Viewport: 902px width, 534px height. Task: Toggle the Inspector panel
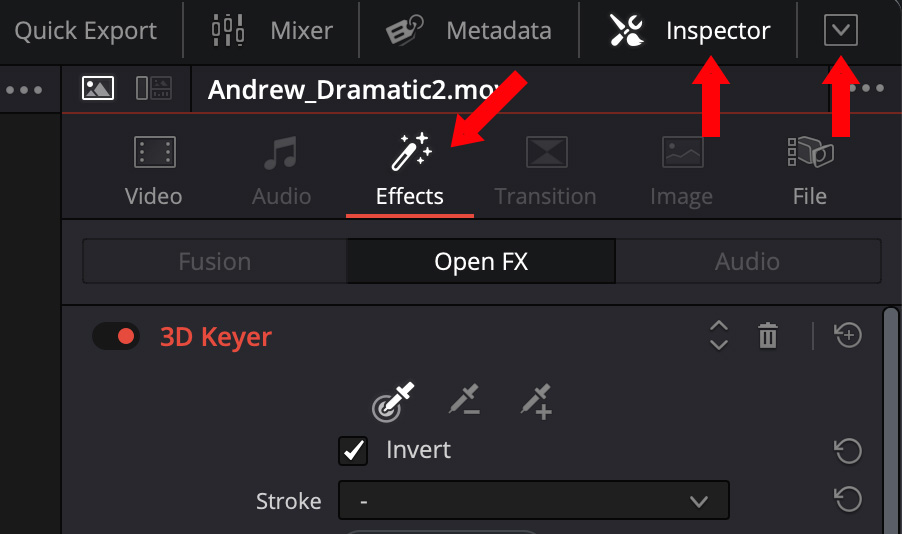pos(690,30)
